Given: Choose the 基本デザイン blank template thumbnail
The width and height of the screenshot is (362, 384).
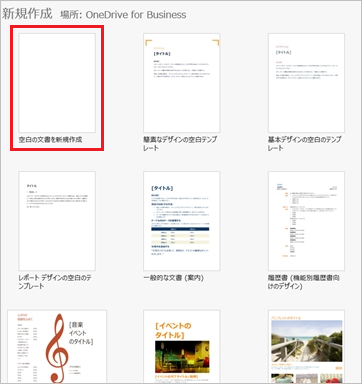Looking at the screenshot, I should [306, 83].
